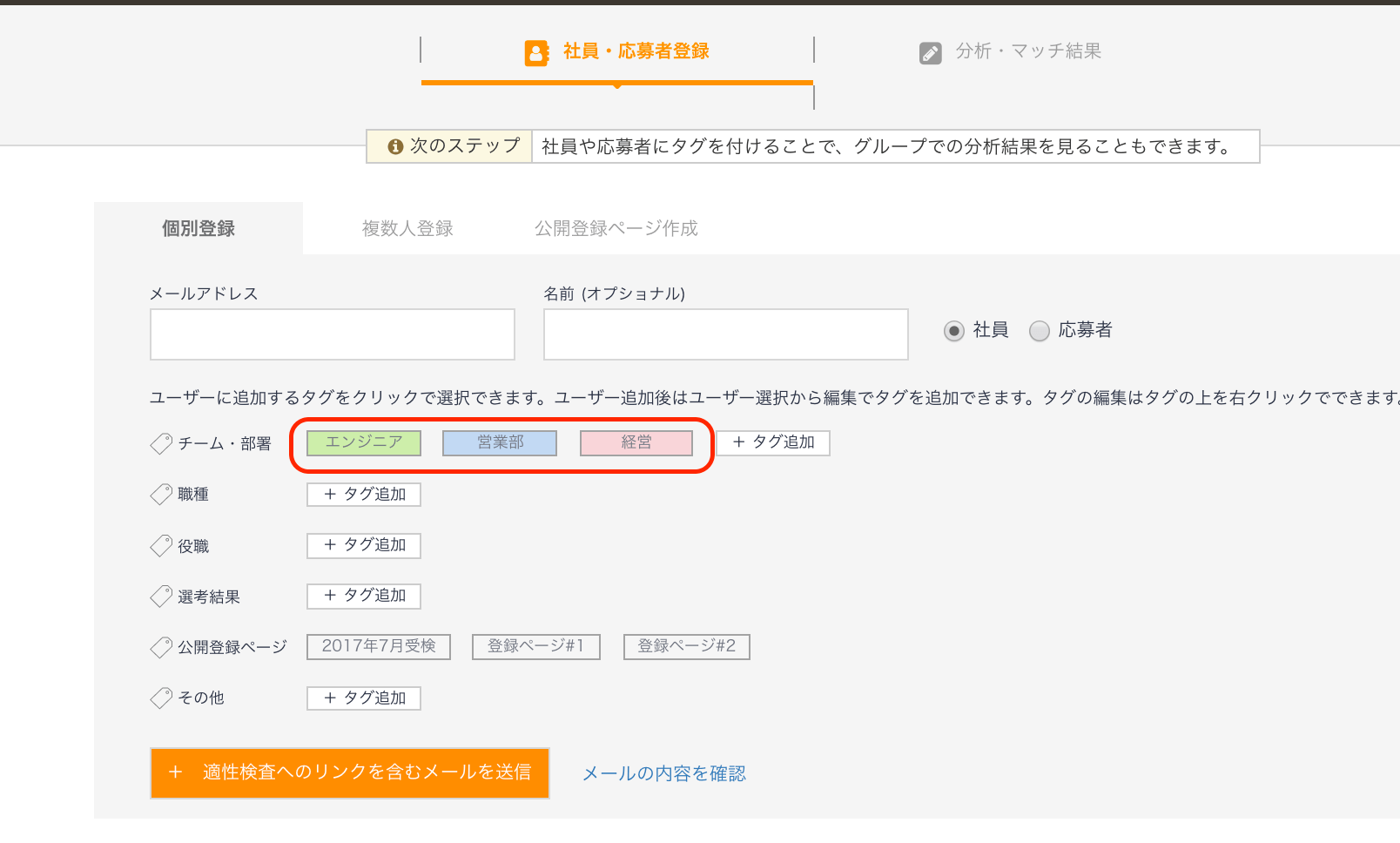Click the tag icon beside チーム・部署

[x=161, y=444]
